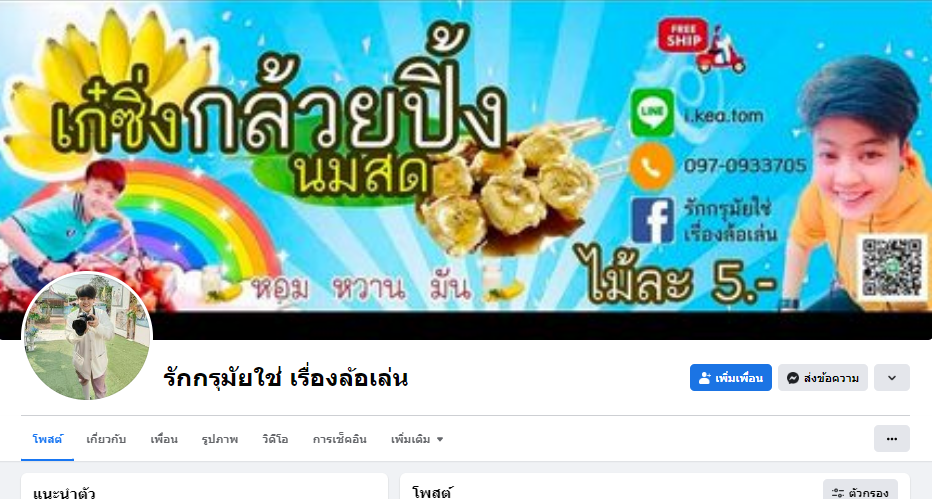Click the orange phone icon on the banner
This screenshot has height=499, width=932.
point(652,166)
